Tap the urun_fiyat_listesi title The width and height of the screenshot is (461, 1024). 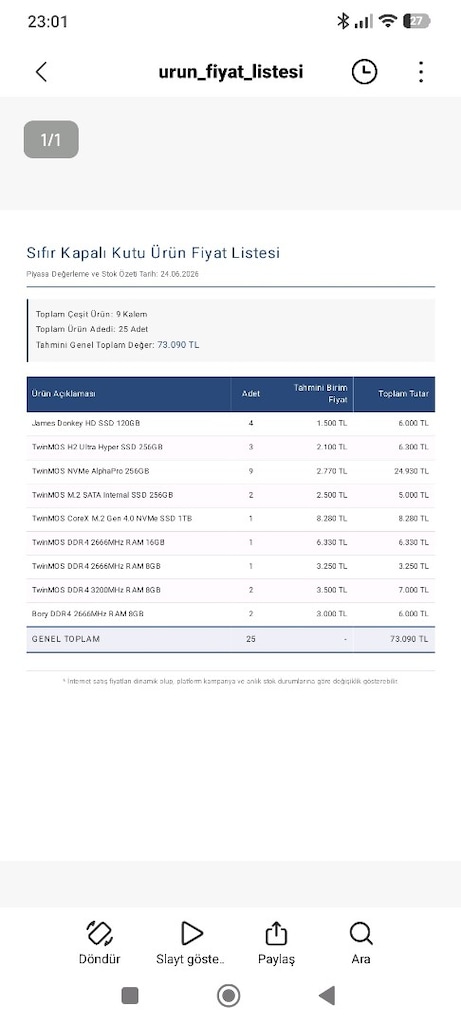coord(230,72)
